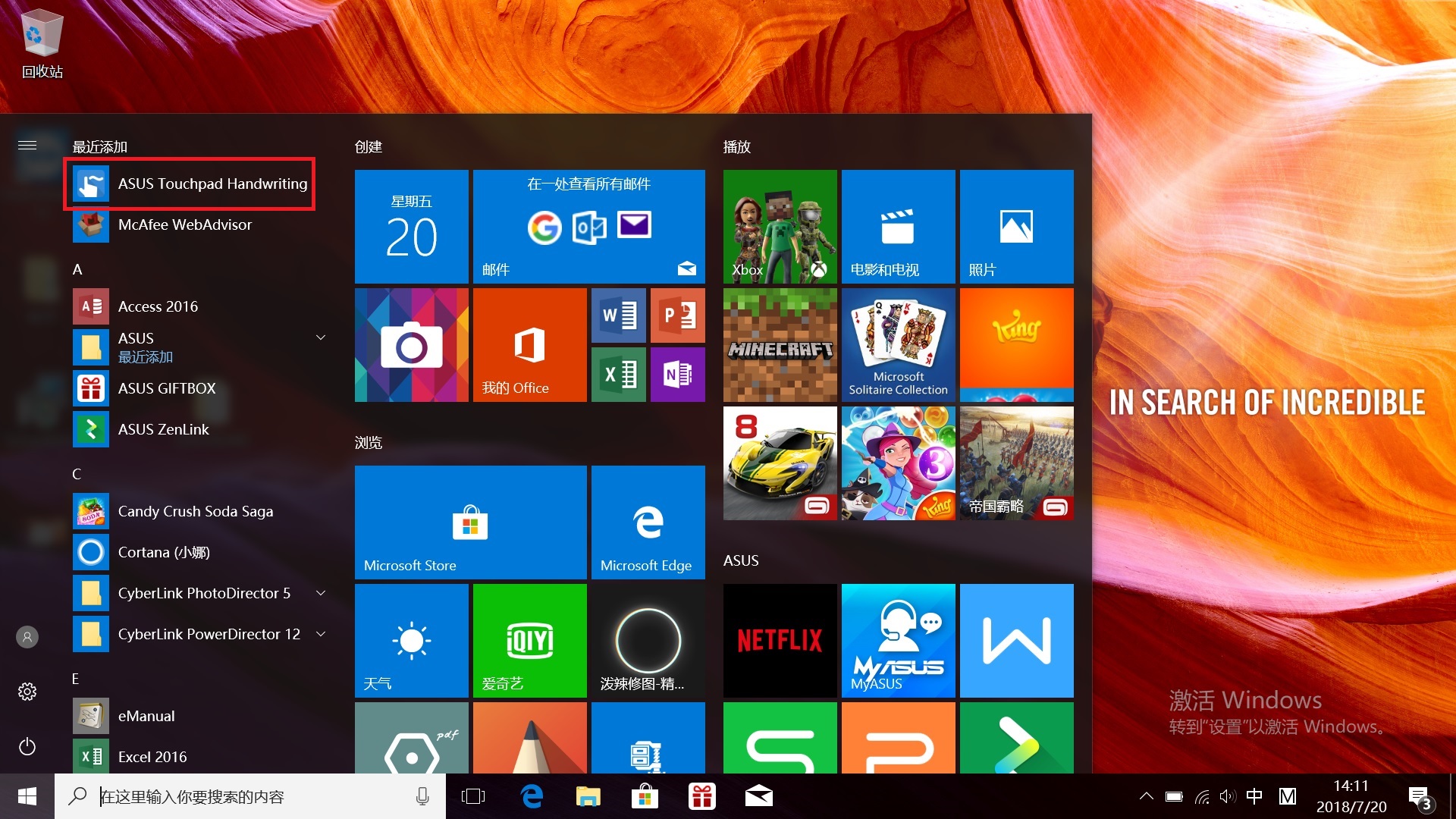Open 爱奇艺 iQIYI tile
Viewport: 1456px width, 819px height.
530,641
